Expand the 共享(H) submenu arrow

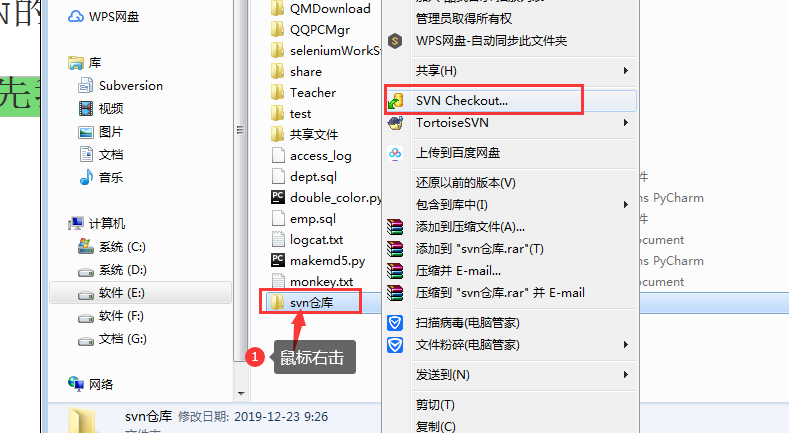pyautogui.click(x=625, y=71)
